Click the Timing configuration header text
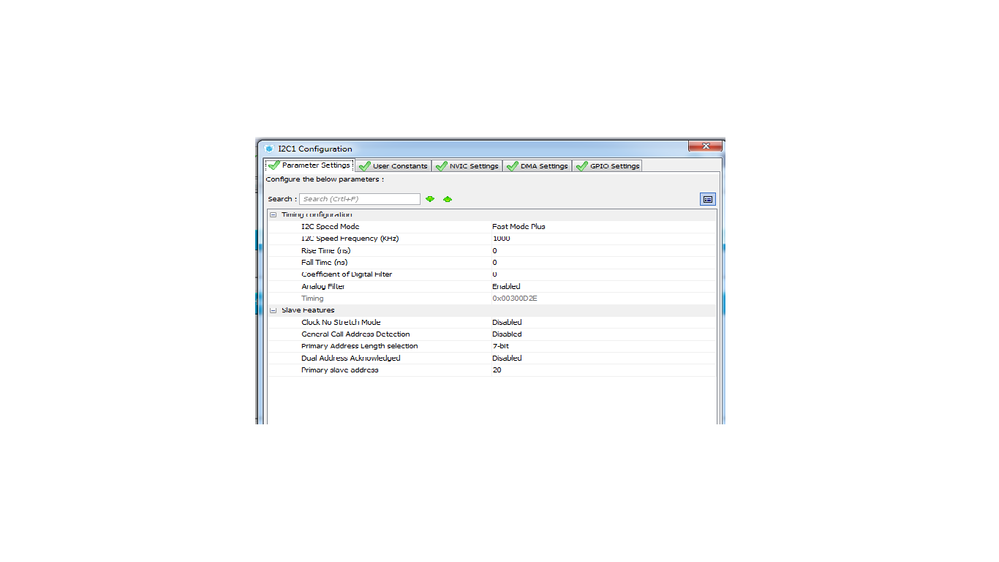Image resolution: width=999 pixels, height=562 pixels. pyautogui.click(x=317, y=215)
